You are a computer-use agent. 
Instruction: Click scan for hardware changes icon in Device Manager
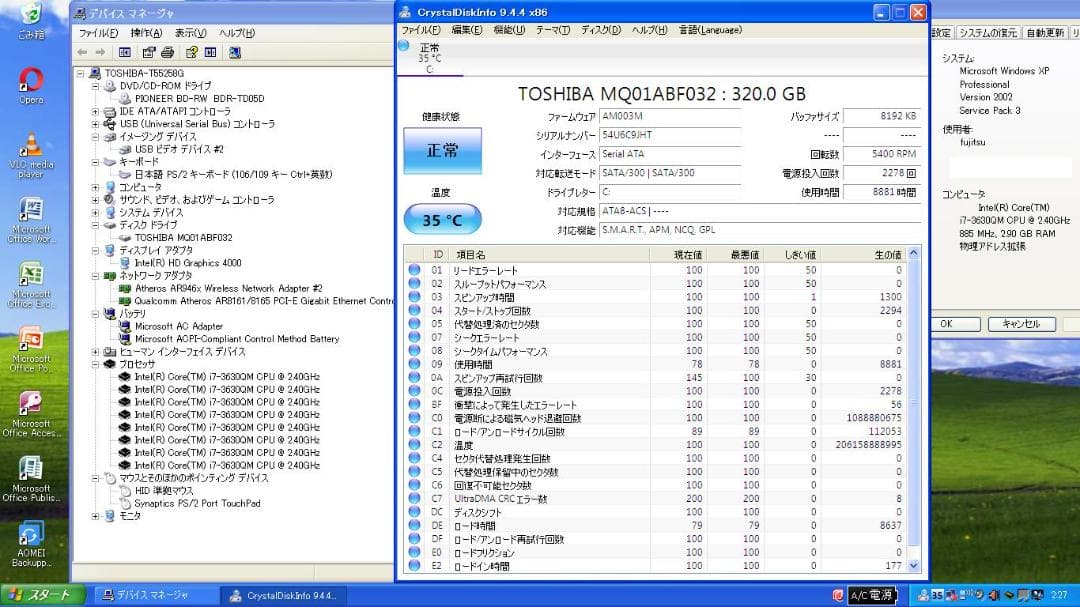coord(235,52)
